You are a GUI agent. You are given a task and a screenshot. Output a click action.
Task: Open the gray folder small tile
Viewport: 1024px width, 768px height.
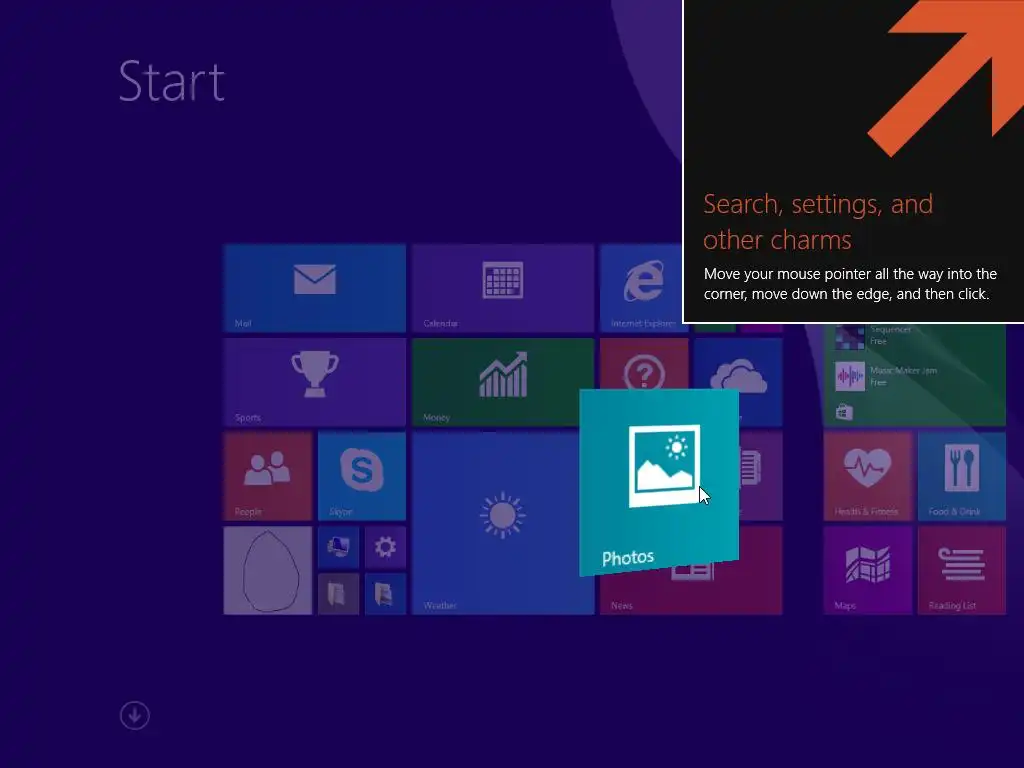coord(338,594)
